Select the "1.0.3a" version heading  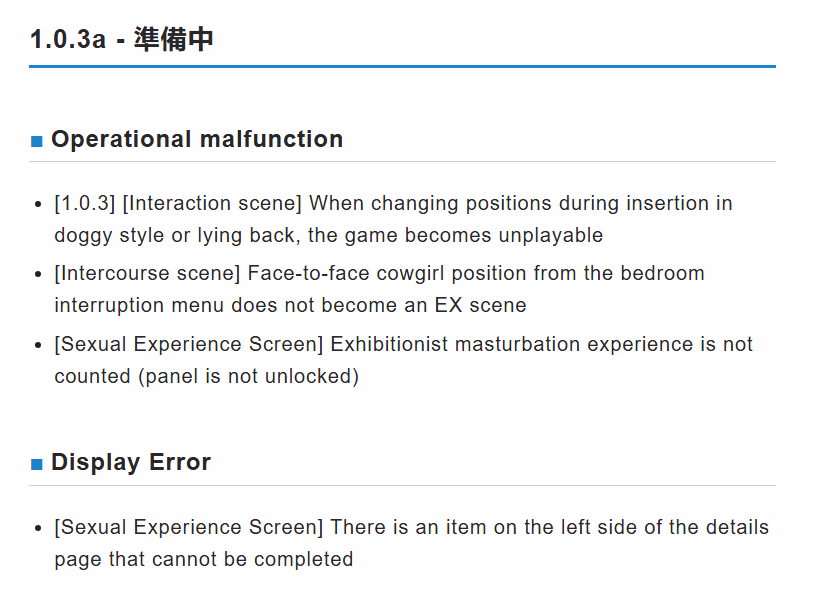[67, 40]
